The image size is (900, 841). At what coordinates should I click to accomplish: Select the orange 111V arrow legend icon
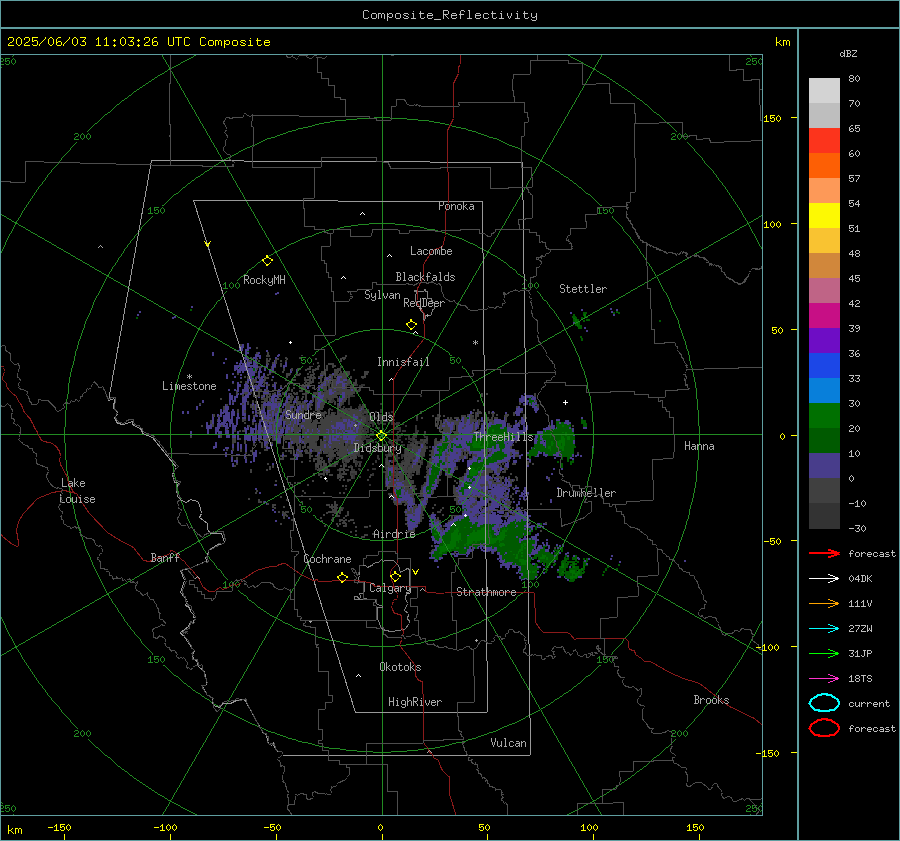824,603
